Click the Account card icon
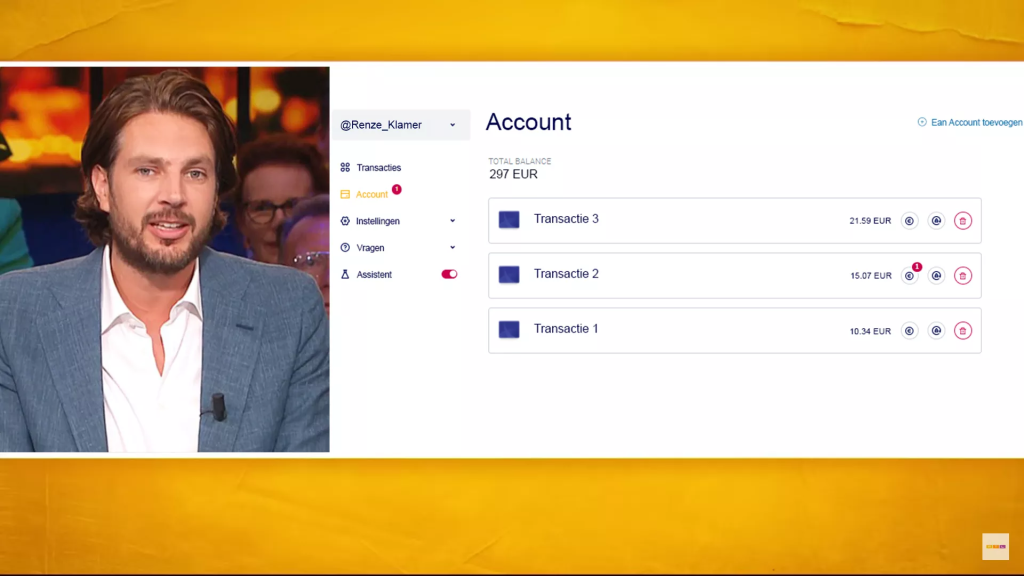The height and width of the screenshot is (576, 1024). pos(345,195)
